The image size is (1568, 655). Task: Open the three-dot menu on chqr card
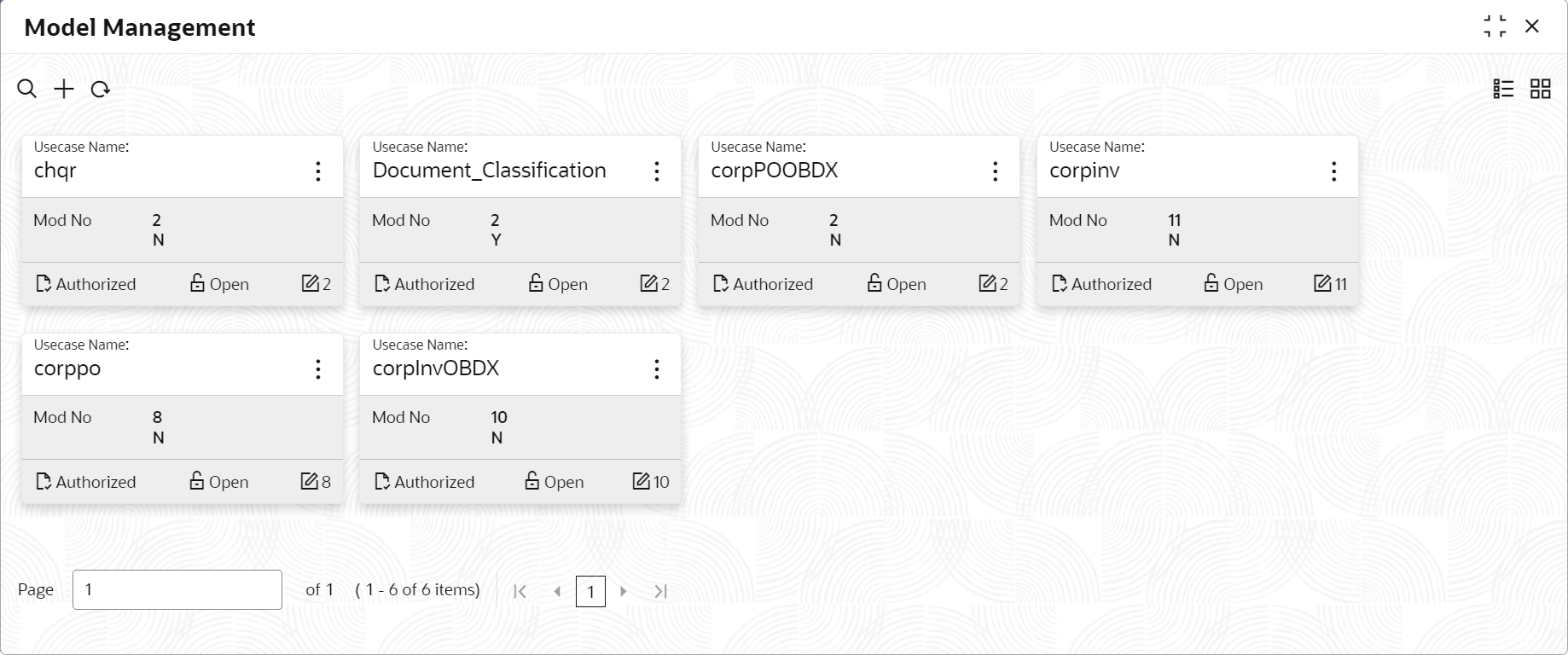pyautogui.click(x=318, y=171)
